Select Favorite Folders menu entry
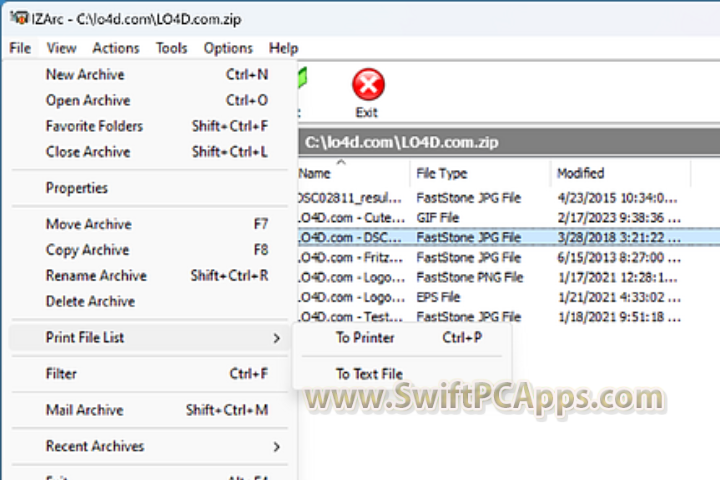Viewport: 720px width, 480px height. 150,126
